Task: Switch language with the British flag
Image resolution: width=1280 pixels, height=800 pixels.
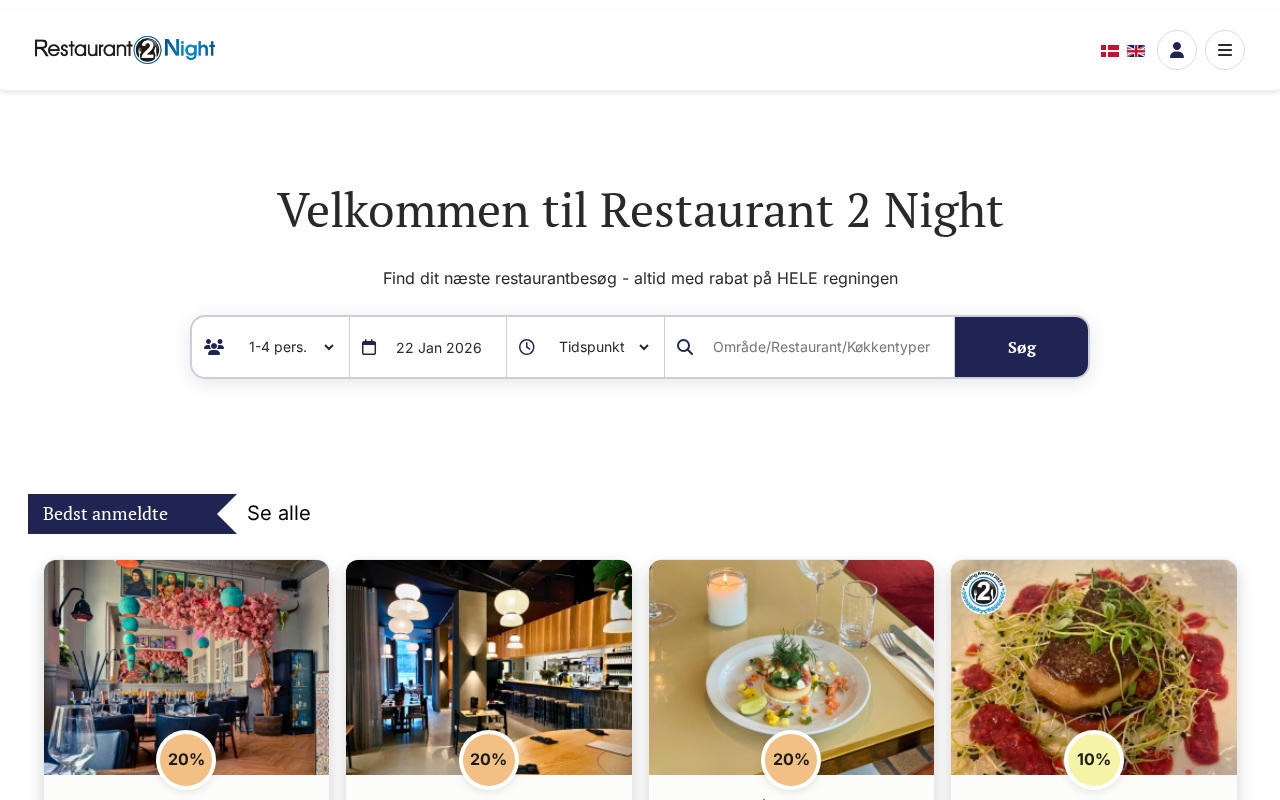Action: [x=1136, y=51]
